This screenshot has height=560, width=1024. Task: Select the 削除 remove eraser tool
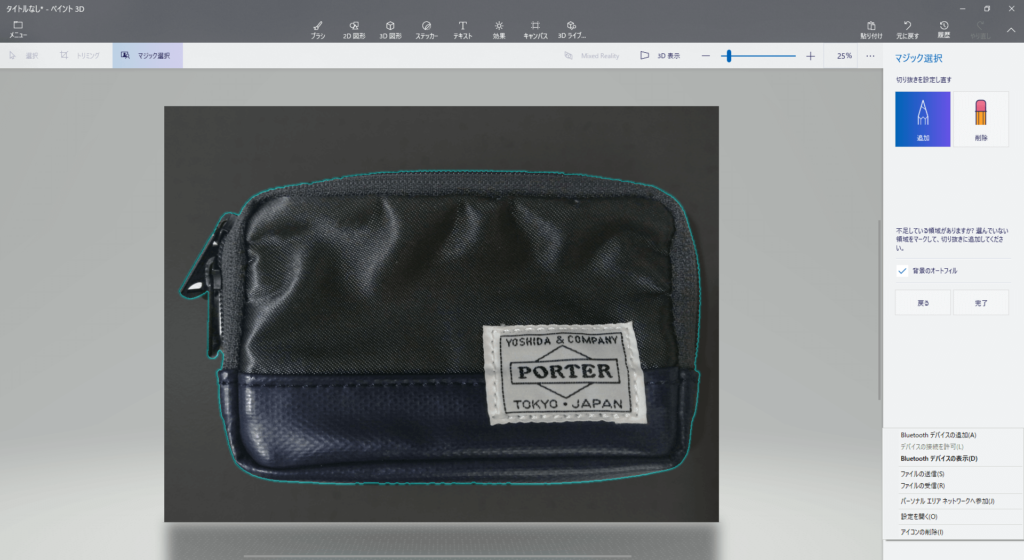point(981,119)
